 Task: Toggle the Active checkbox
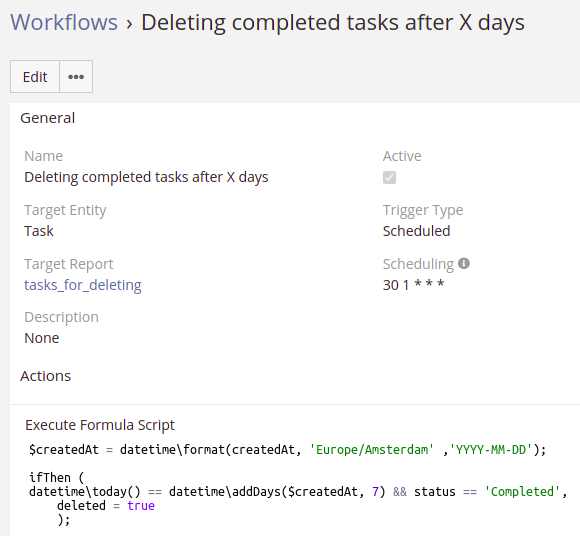[389, 178]
